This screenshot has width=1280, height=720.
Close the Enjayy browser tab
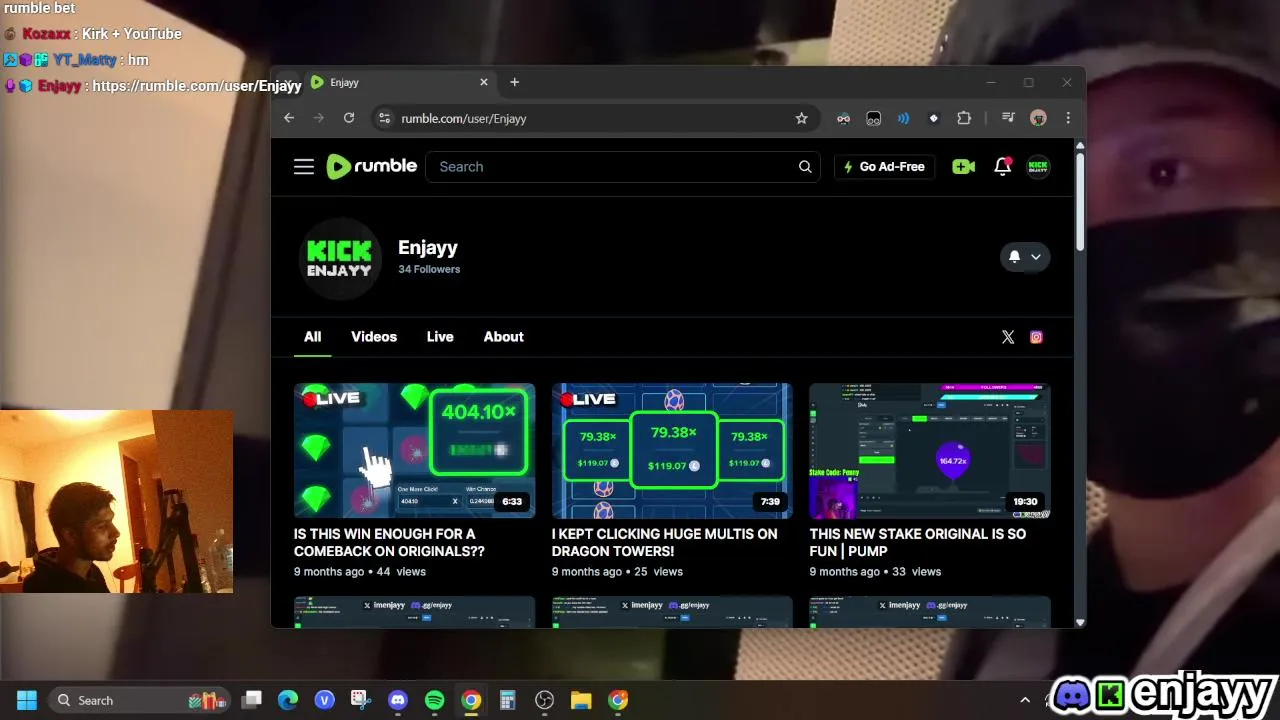[484, 82]
